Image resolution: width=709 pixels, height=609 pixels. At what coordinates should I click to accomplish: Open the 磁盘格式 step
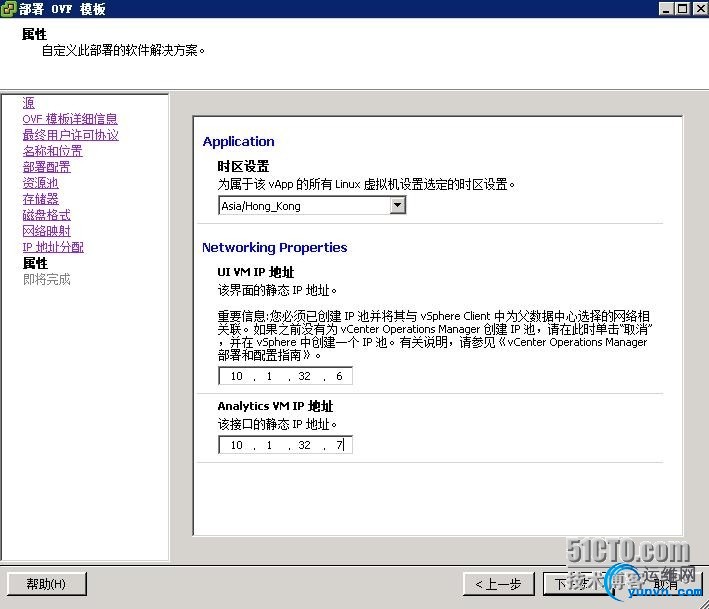[47, 215]
